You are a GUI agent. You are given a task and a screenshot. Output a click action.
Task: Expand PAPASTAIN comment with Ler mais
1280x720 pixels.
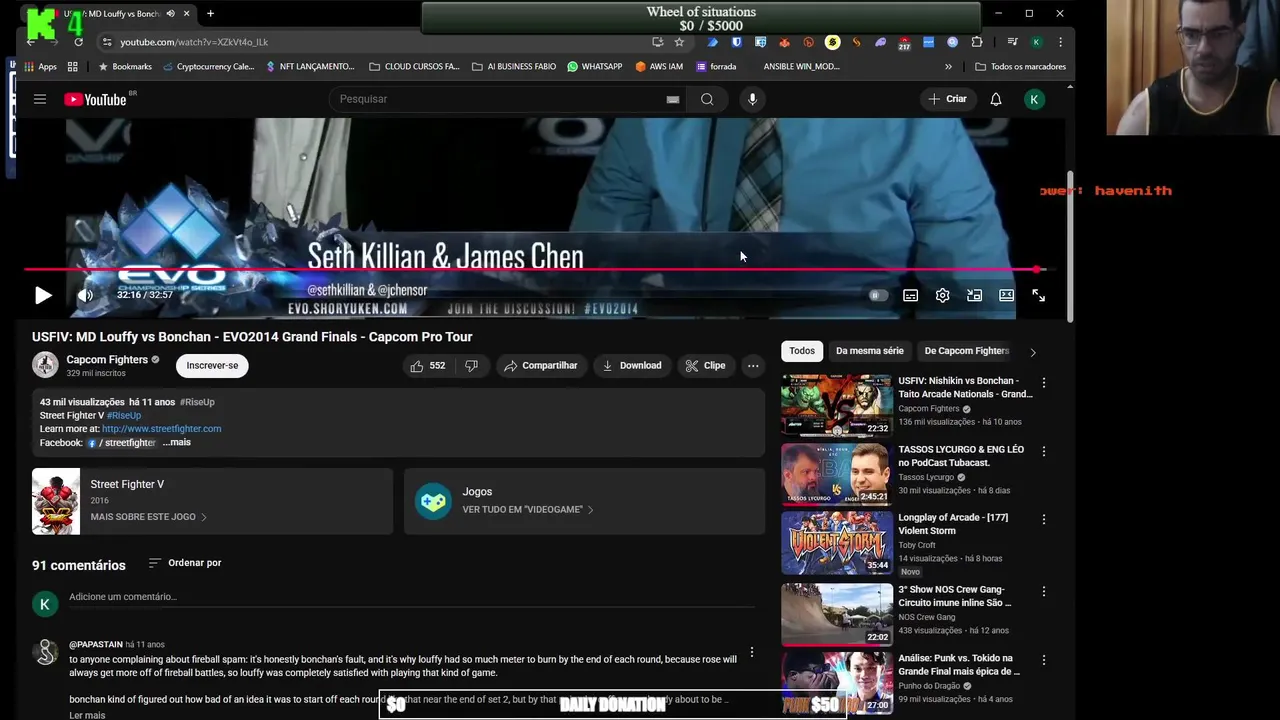coord(87,715)
